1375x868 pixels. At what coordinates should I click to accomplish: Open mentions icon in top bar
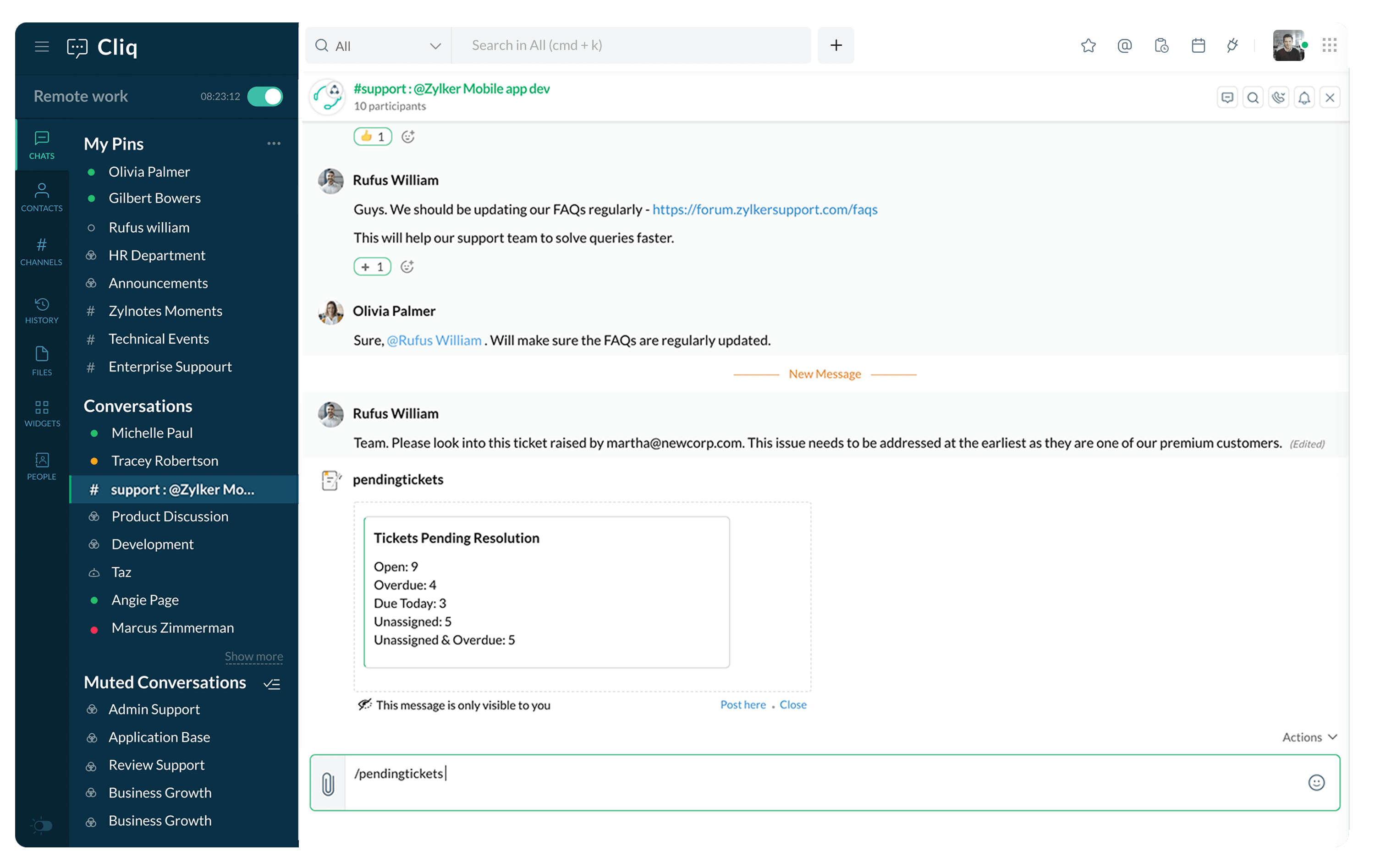pyautogui.click(x=1124, y=45)
